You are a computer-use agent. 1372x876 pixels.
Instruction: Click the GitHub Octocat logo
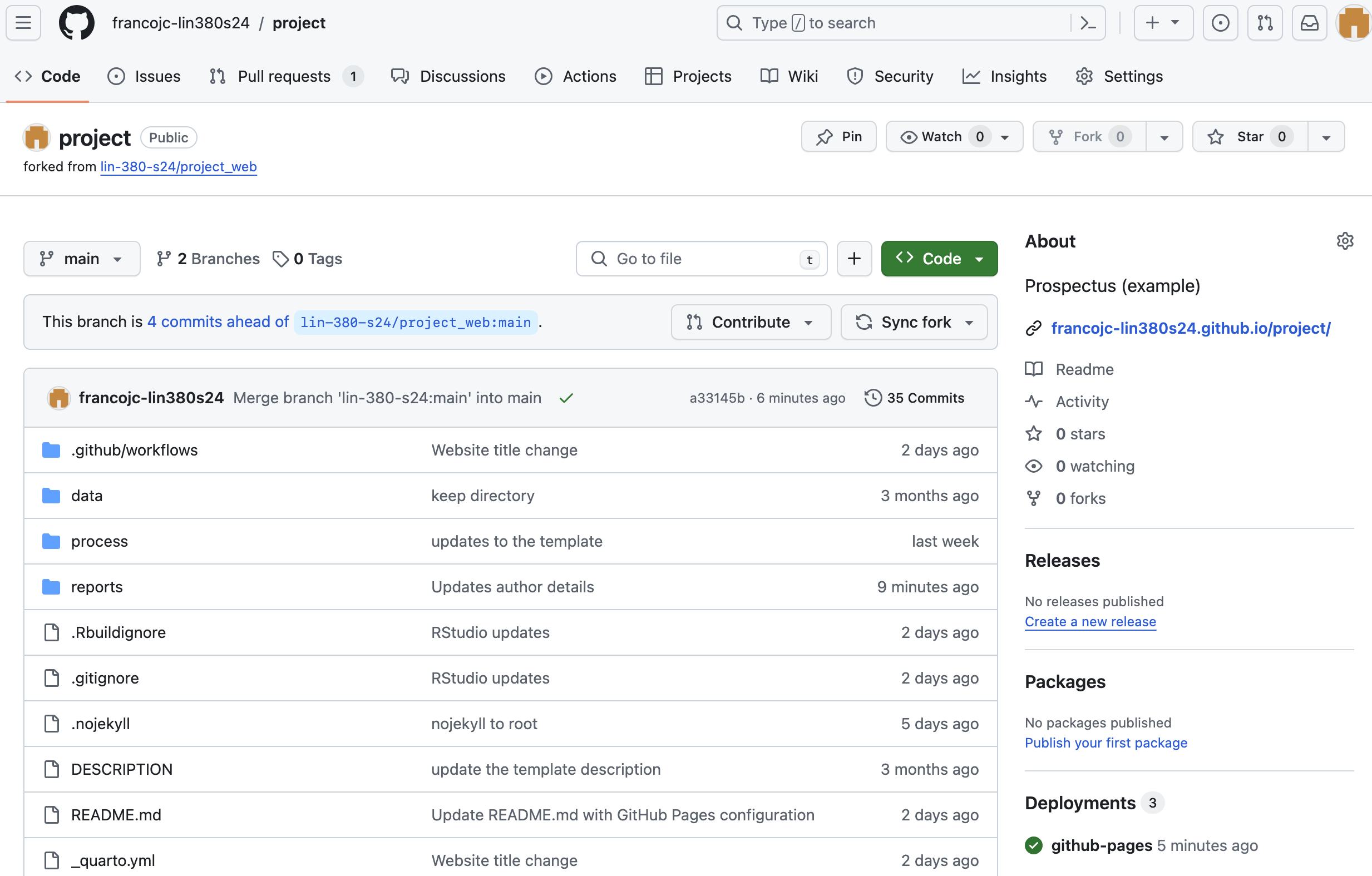click(76, 23)
